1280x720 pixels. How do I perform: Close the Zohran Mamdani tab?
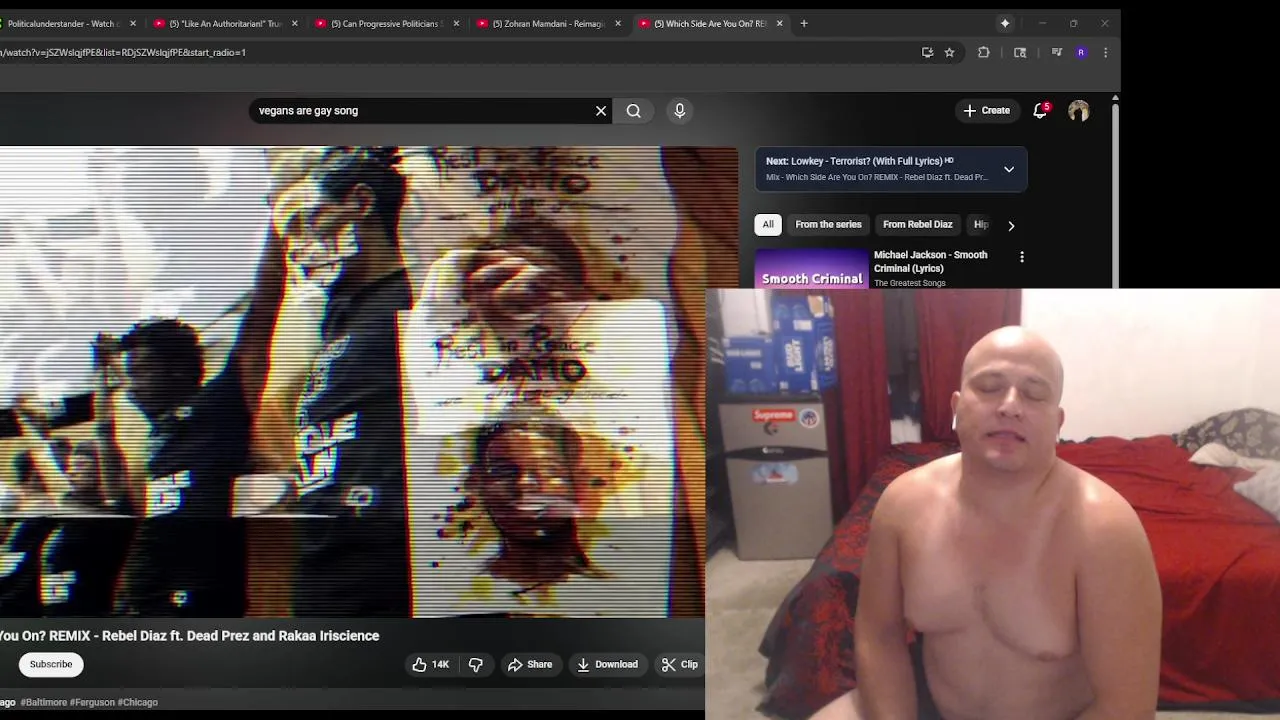(618, 23)
